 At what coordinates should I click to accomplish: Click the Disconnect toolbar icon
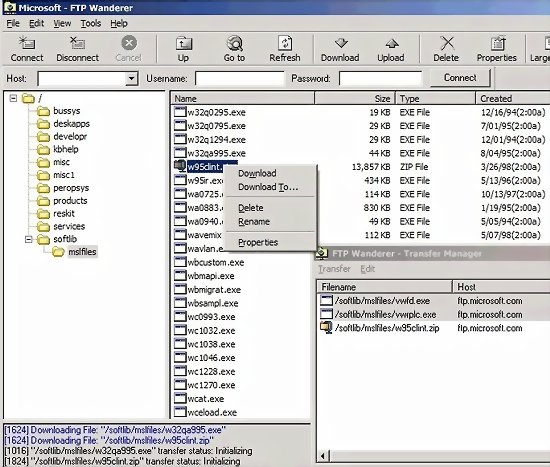(x=77, y=43)
